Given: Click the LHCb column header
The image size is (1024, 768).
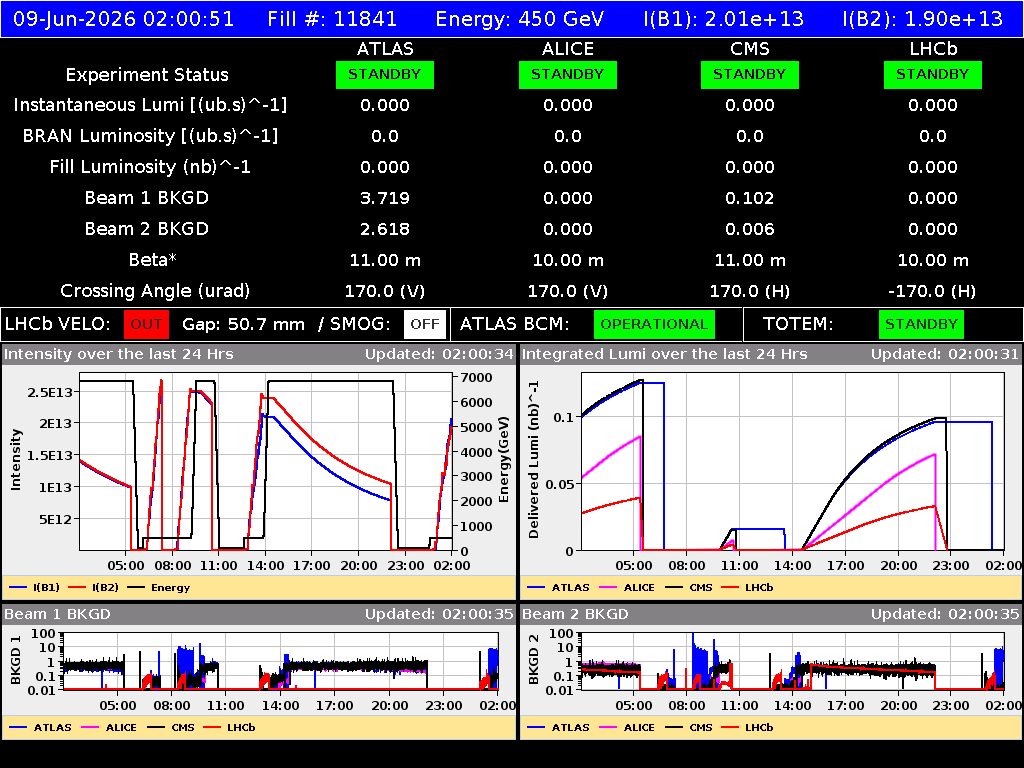Looking at the screenshot, I should (933, 49).
